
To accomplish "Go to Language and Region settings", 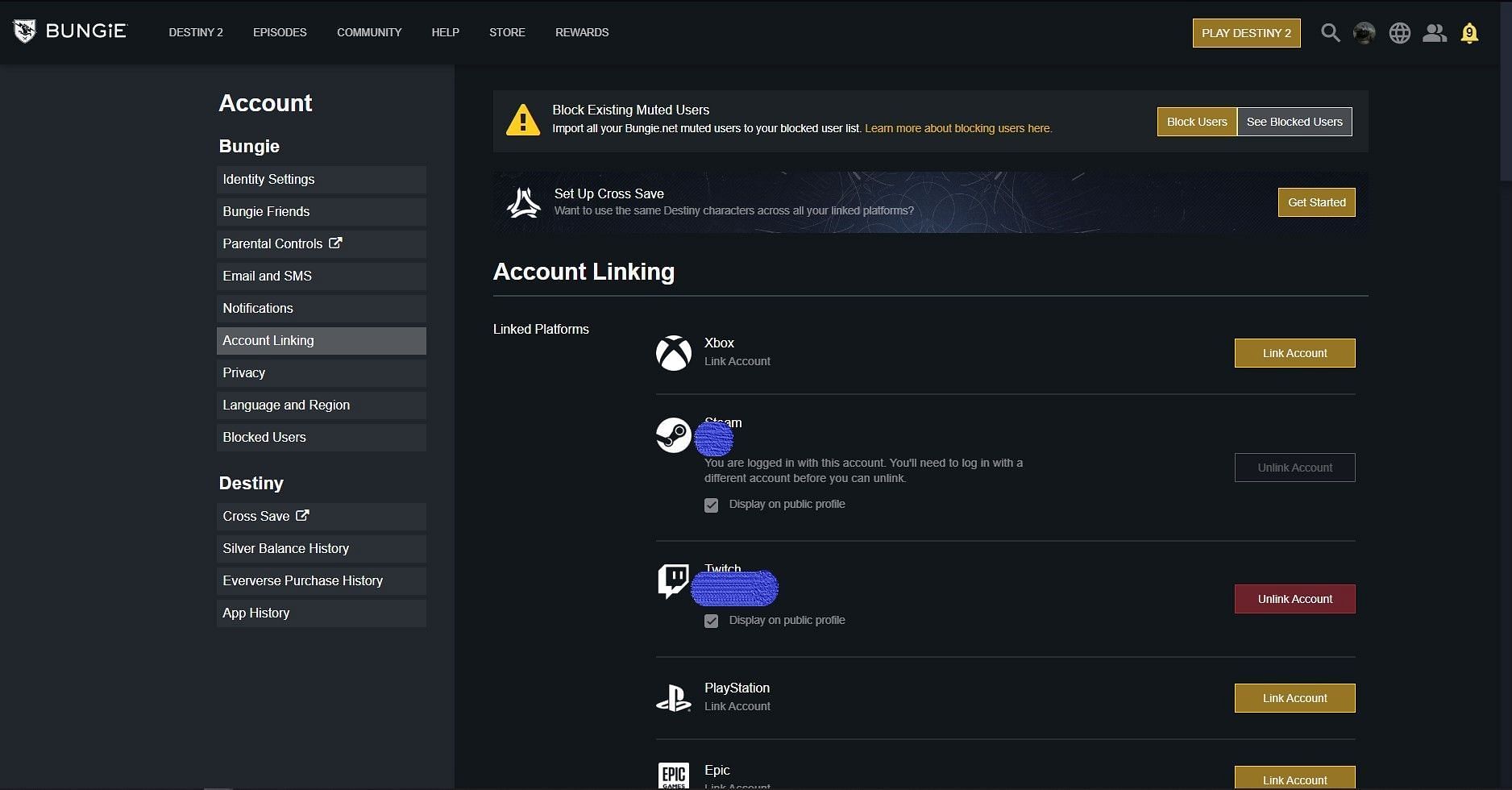I will [x=321, y=405].
